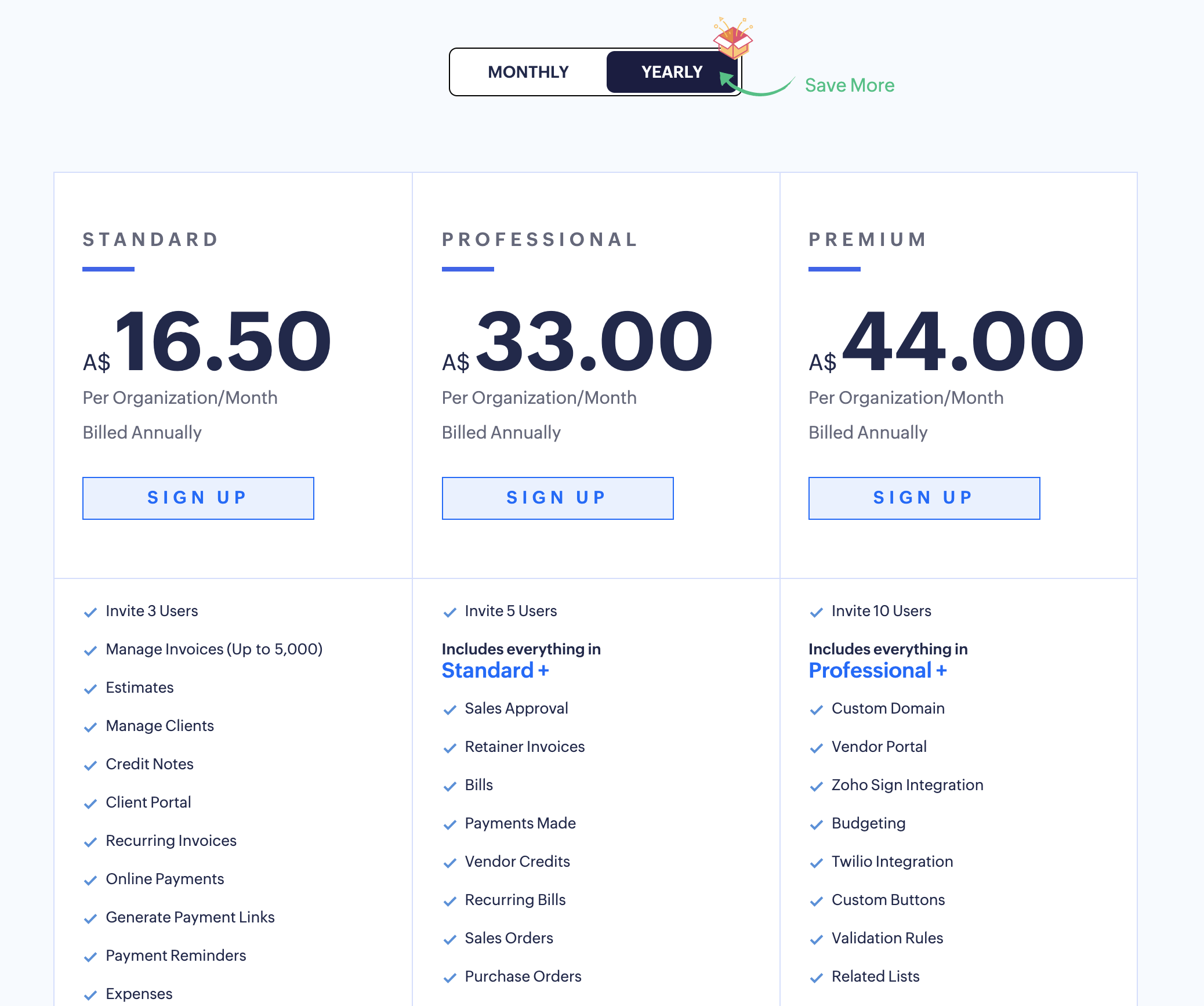The height and width of the screenshot is (1006, 1204).
Task: Click checkmark next to Twilio Integration
Action: [816, 863]
